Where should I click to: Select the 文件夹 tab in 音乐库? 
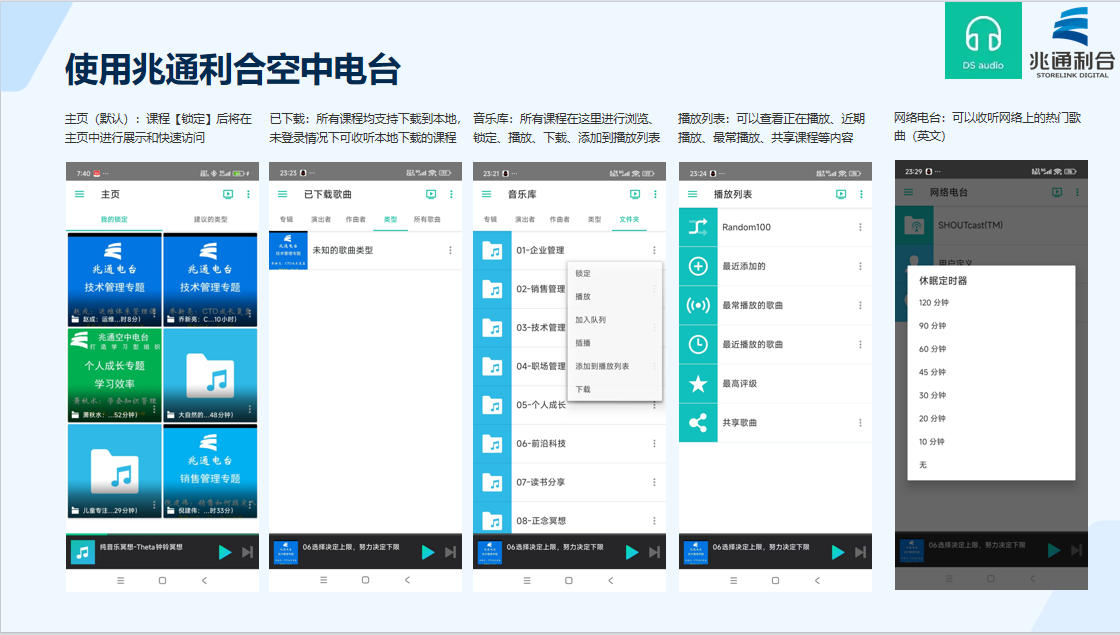point(629,219)
